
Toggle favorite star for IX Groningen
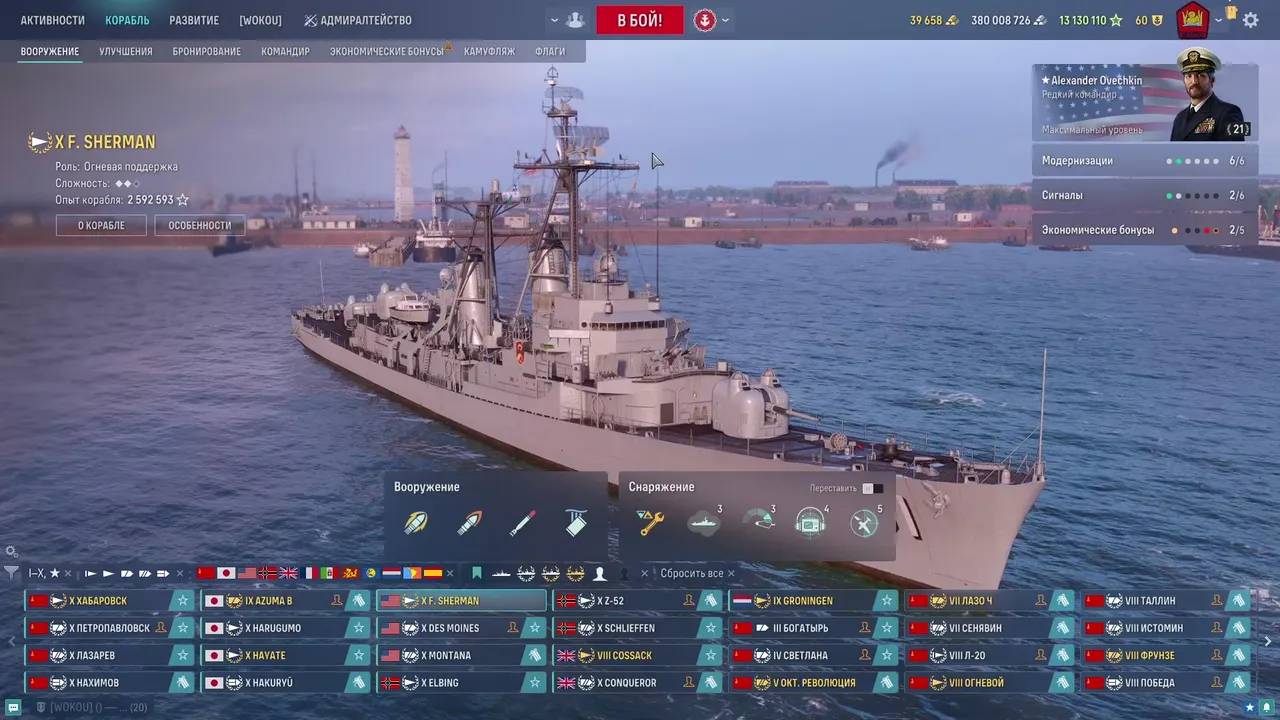[x=886, y=601]
